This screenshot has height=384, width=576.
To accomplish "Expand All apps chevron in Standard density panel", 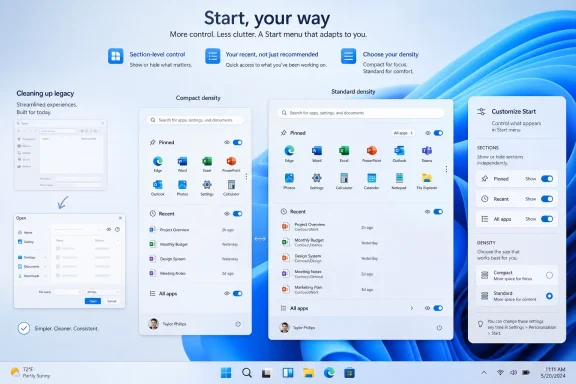I will (x=411, y=308).
